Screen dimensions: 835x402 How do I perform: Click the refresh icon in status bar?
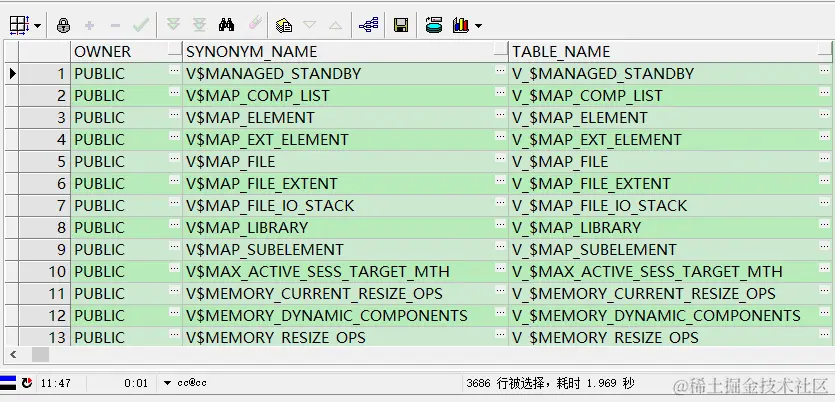click(27, 382)
